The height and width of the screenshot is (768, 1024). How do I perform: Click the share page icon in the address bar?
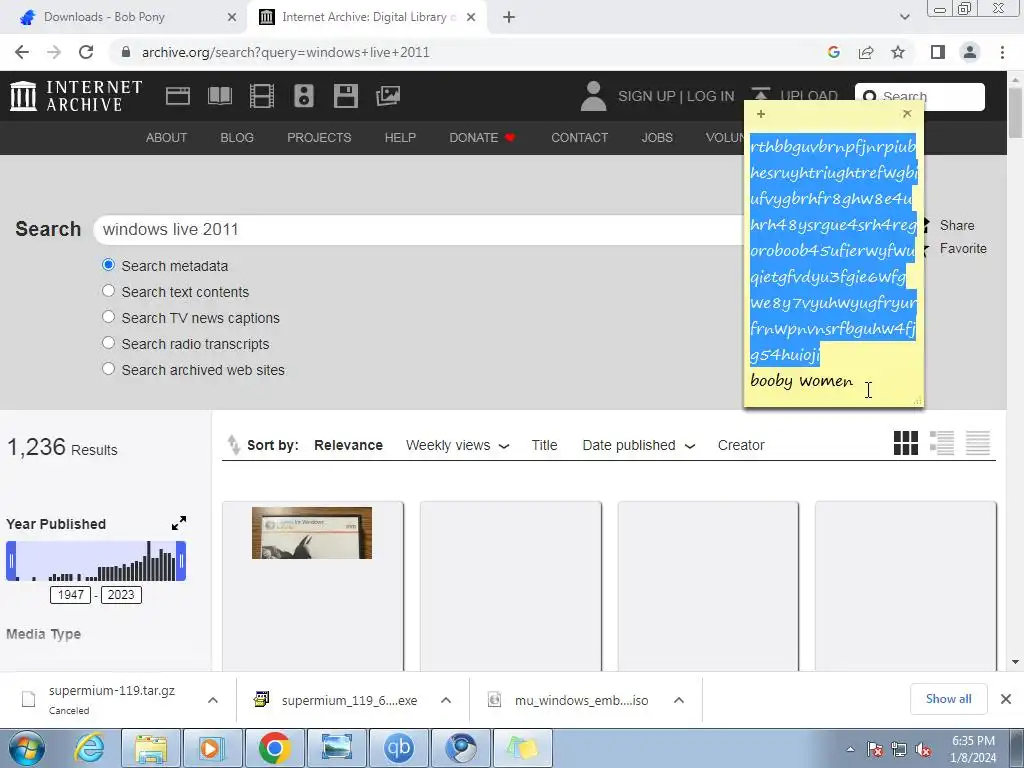pyautogui.click(x=866, y=52)
